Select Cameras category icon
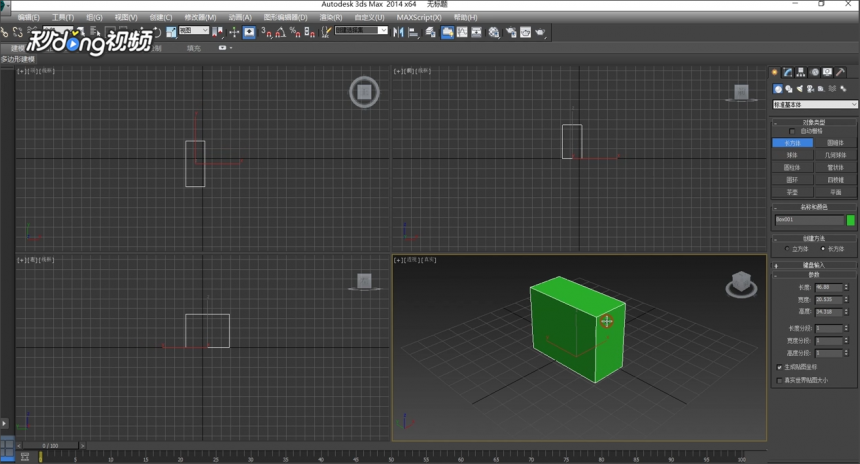This screenshot has width=860, height=464. (810, 89)
